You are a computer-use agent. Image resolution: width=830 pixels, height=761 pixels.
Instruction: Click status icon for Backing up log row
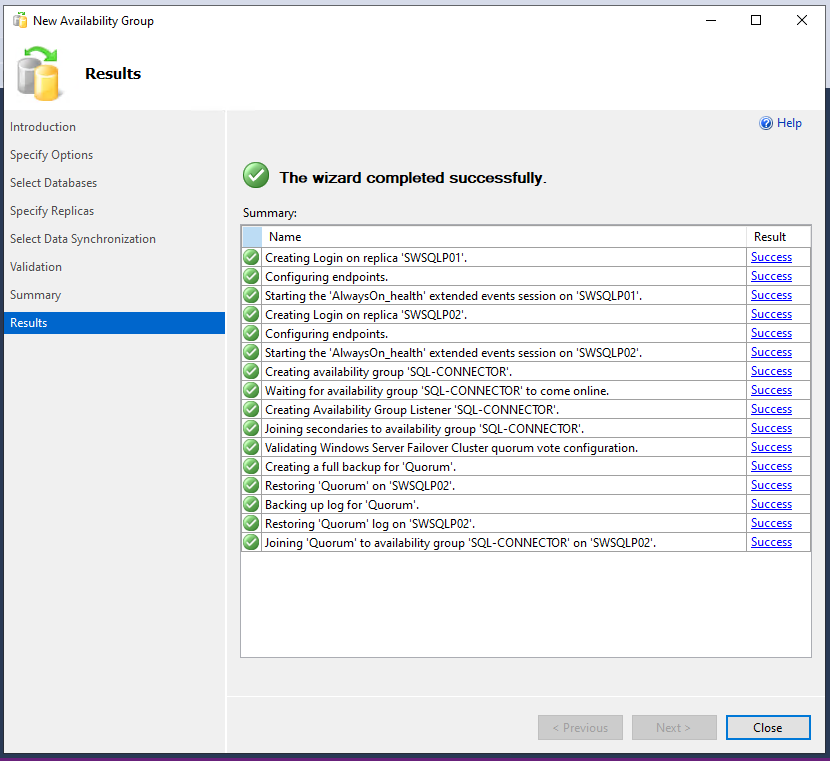251,504
